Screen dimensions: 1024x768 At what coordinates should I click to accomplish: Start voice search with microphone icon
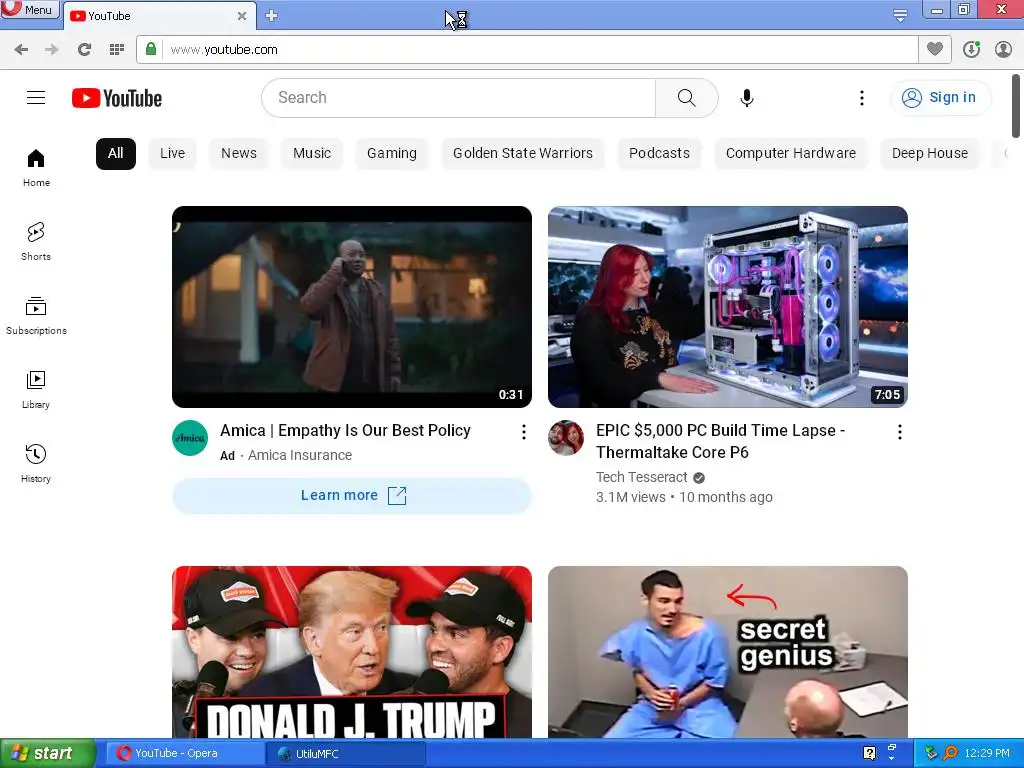pyautogui.click(x=746, y=98)
